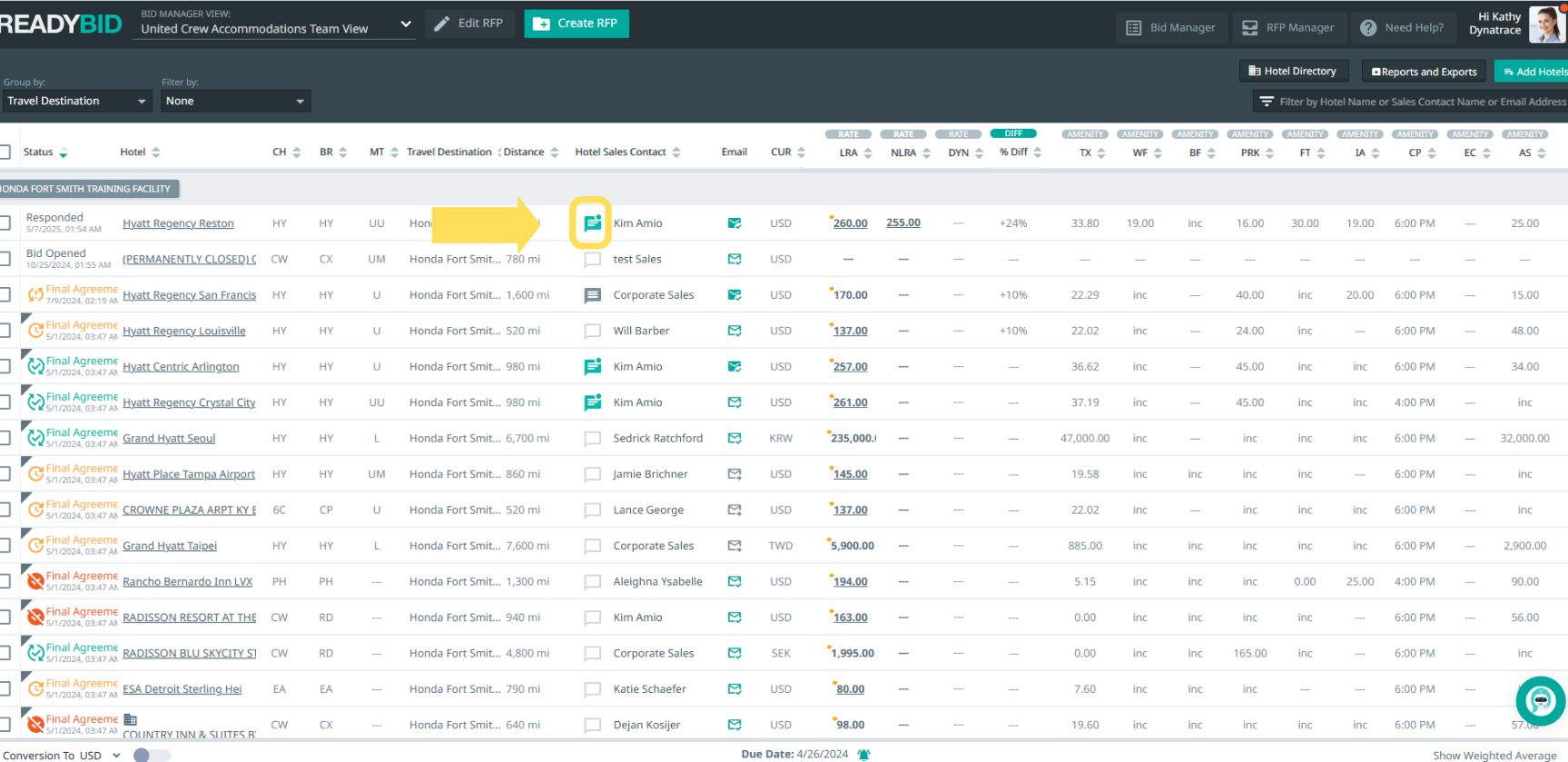
Task: Toggle the Conversion To USD switch
Action: pyautogui.click(x=151, y=755)
